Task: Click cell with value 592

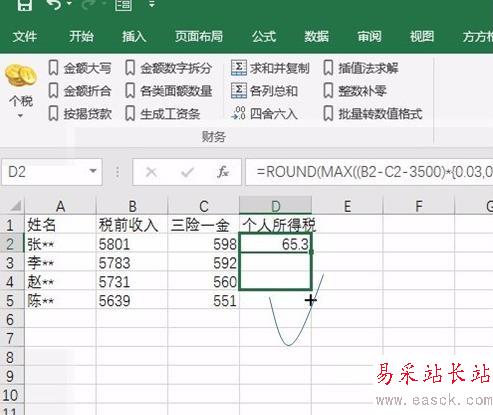Action: pos(204,263)
